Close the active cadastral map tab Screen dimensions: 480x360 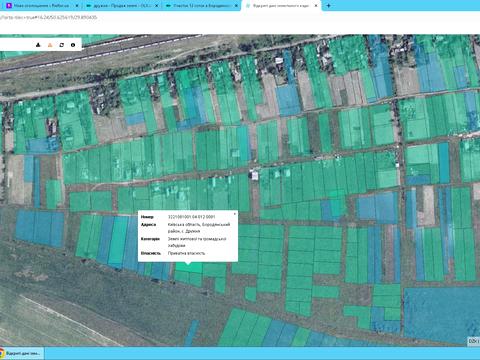[x=316, y=6]
